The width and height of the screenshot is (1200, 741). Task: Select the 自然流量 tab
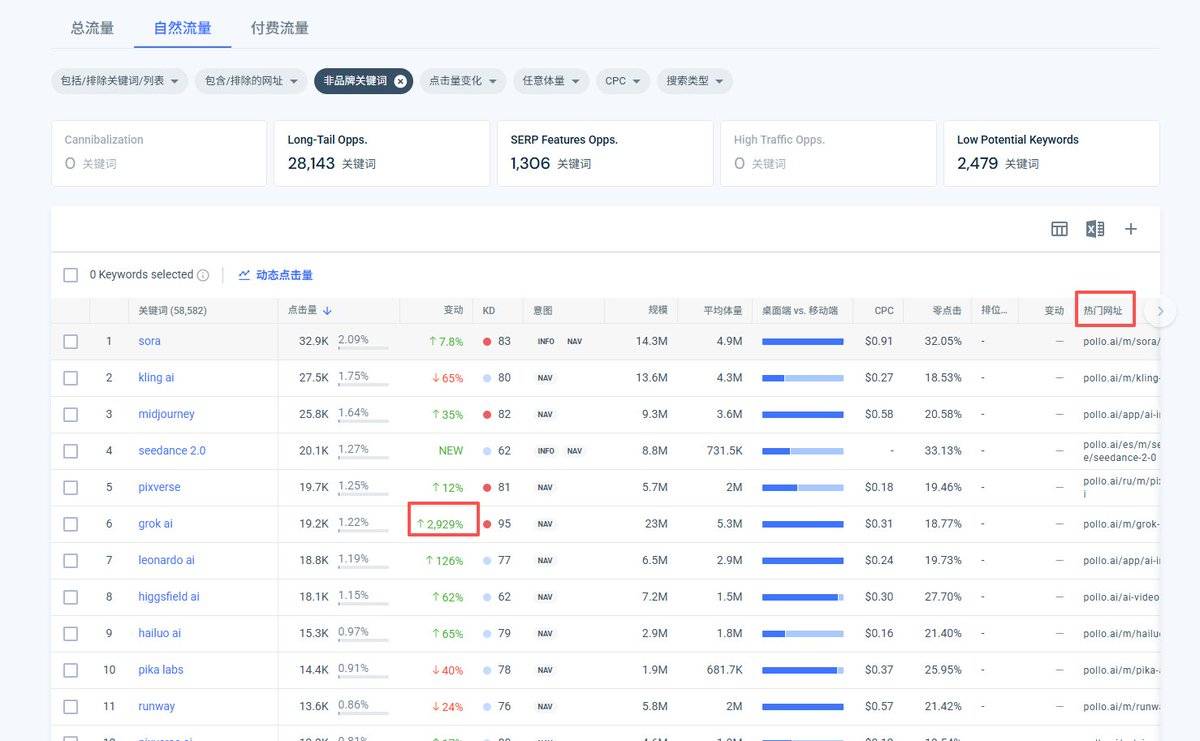click(182, 28)
